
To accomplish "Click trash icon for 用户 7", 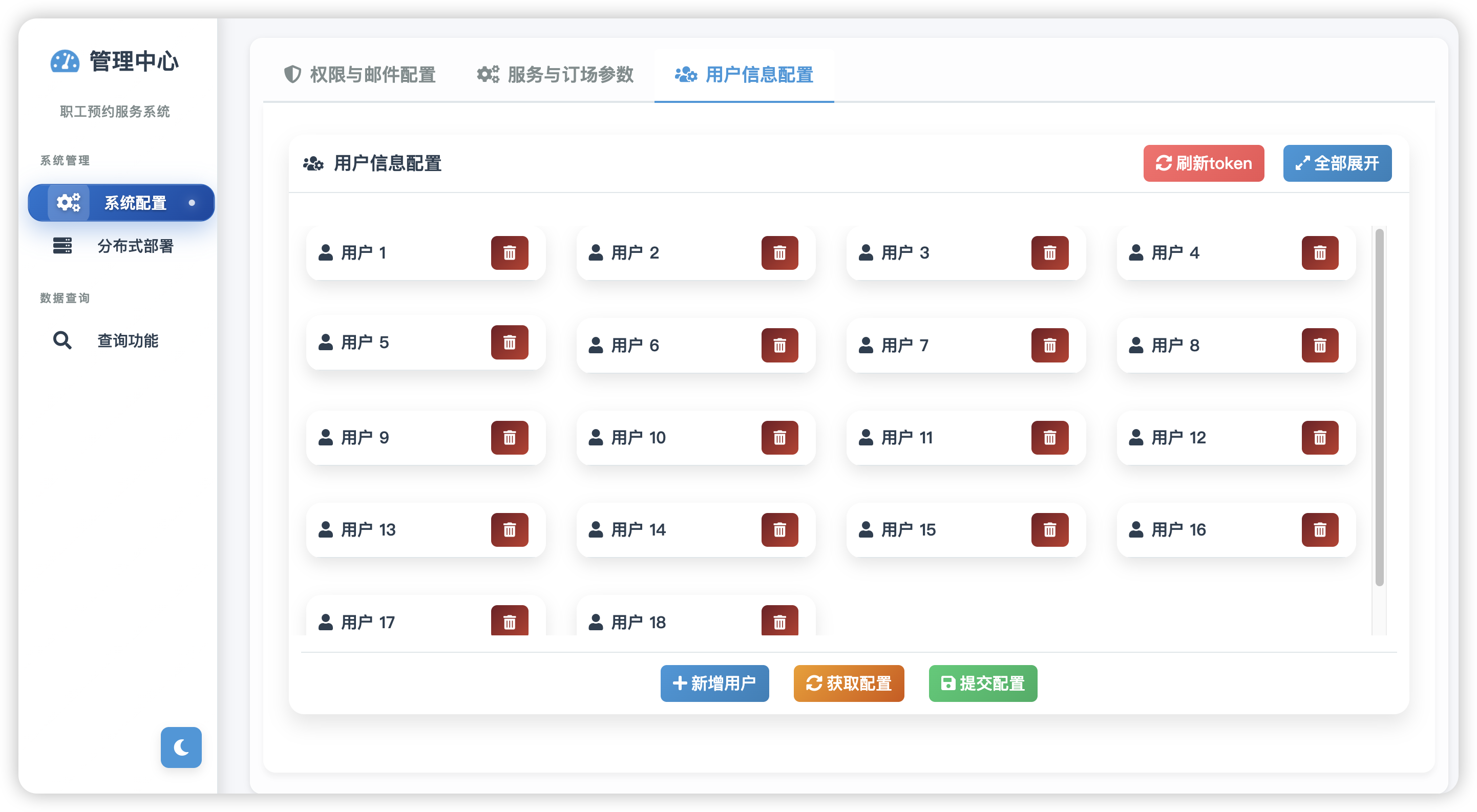I will tap(1049, 345).
